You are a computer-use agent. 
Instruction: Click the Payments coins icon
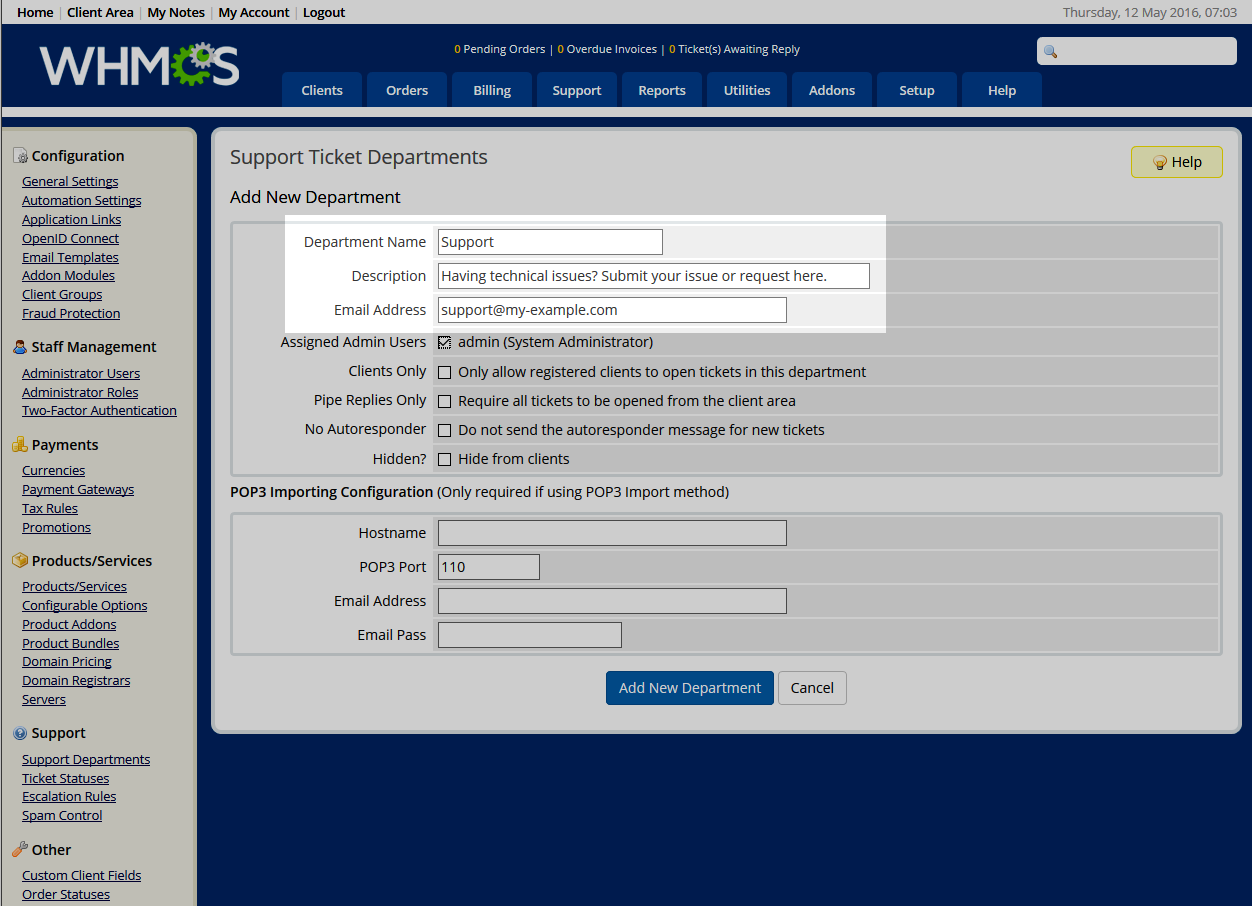pos(20,445)
